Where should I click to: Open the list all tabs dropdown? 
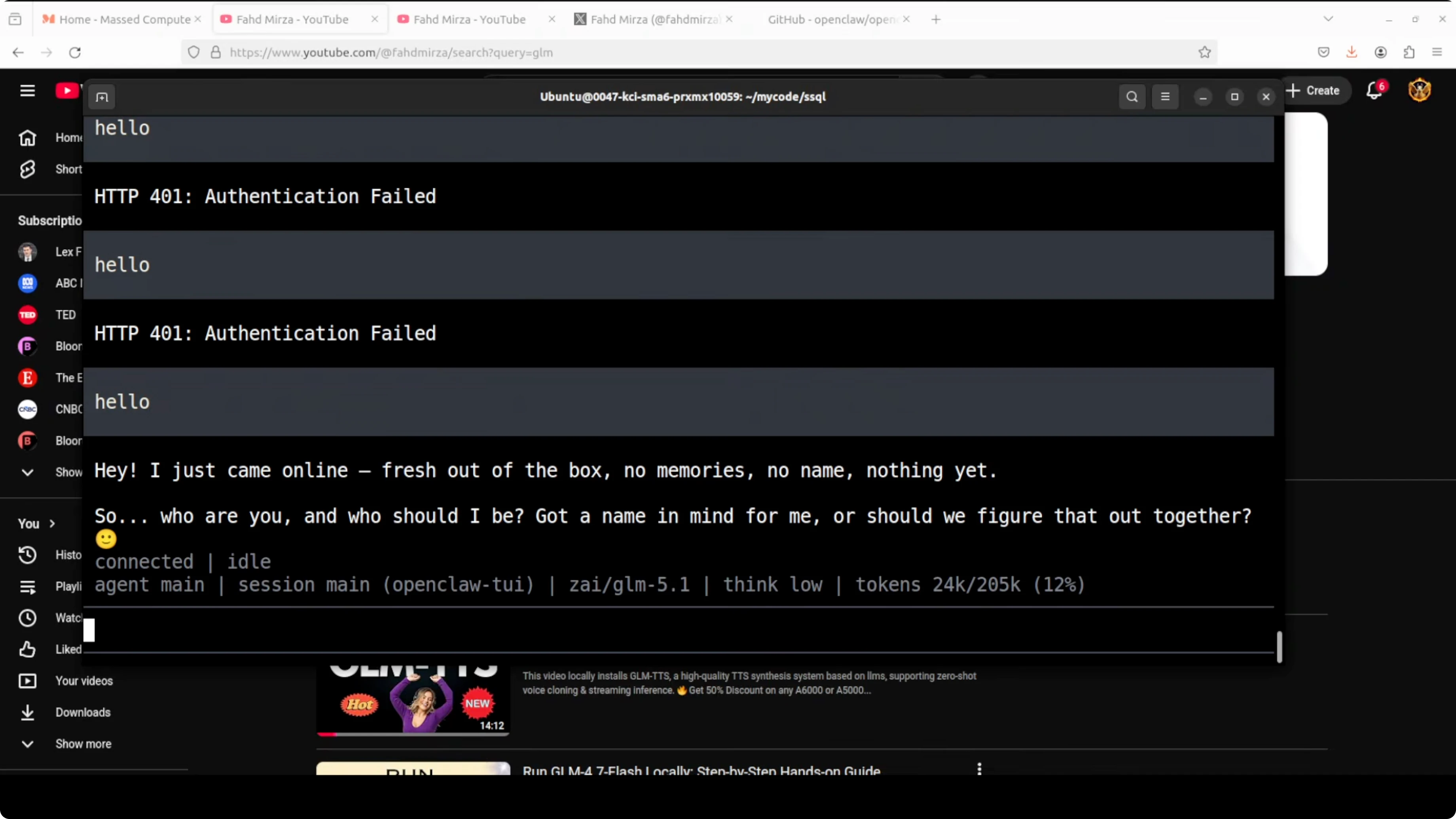pos(1328,19)
